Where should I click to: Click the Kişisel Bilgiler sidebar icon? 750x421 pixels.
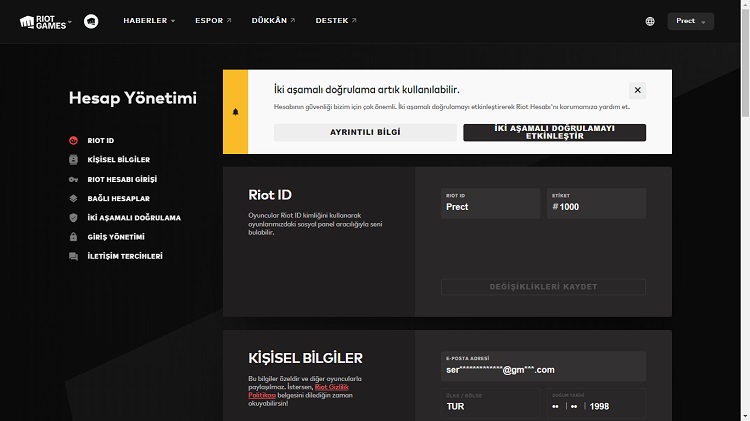[73, 159]
